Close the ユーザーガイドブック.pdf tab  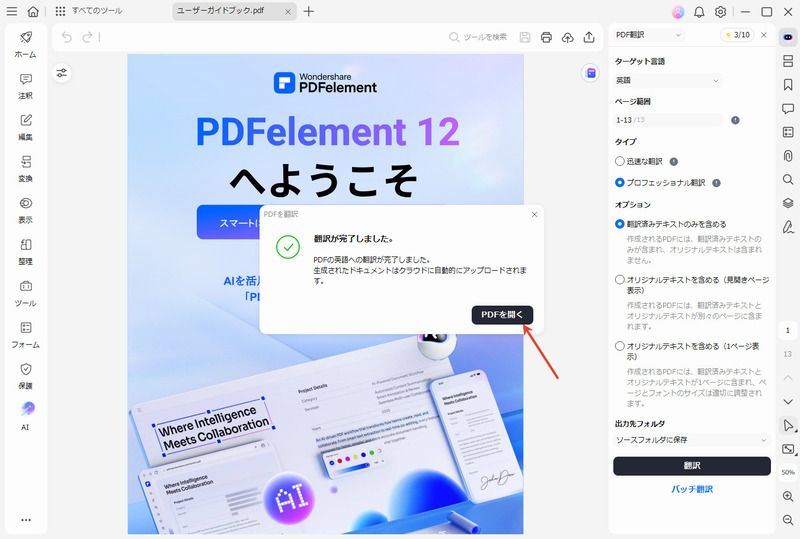click(288, 12)
